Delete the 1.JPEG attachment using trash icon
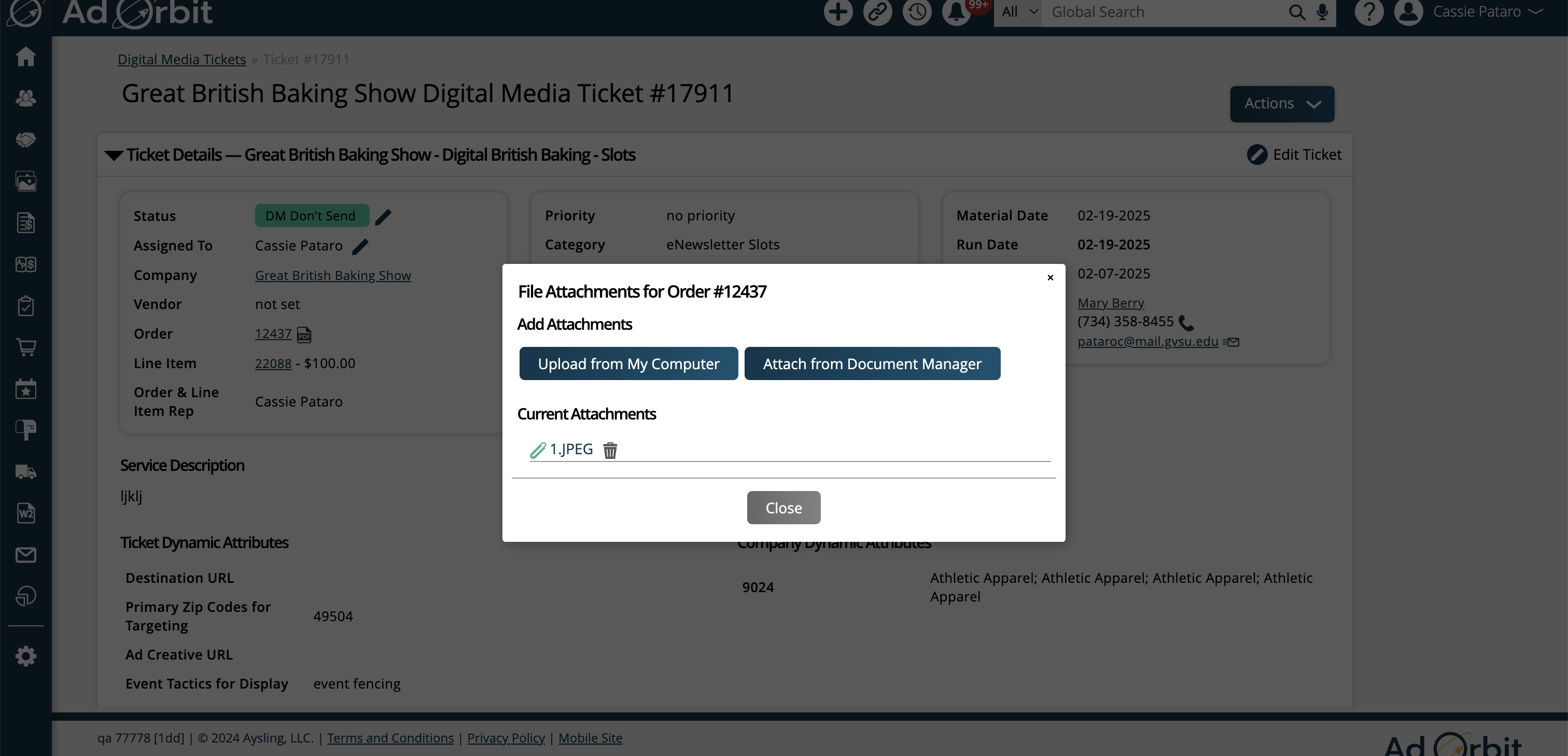The height and width of the screenshot is (756, 1568). pos(610,449)
